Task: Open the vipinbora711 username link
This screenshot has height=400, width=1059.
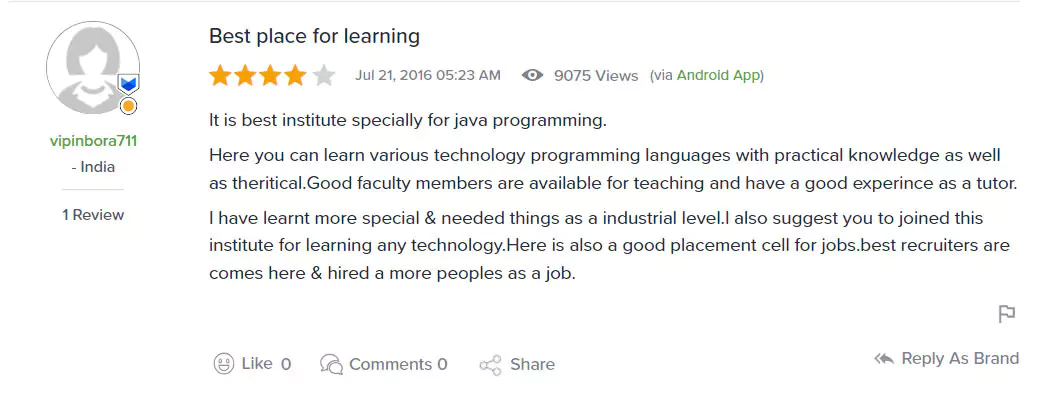Action: pos(93,141)
